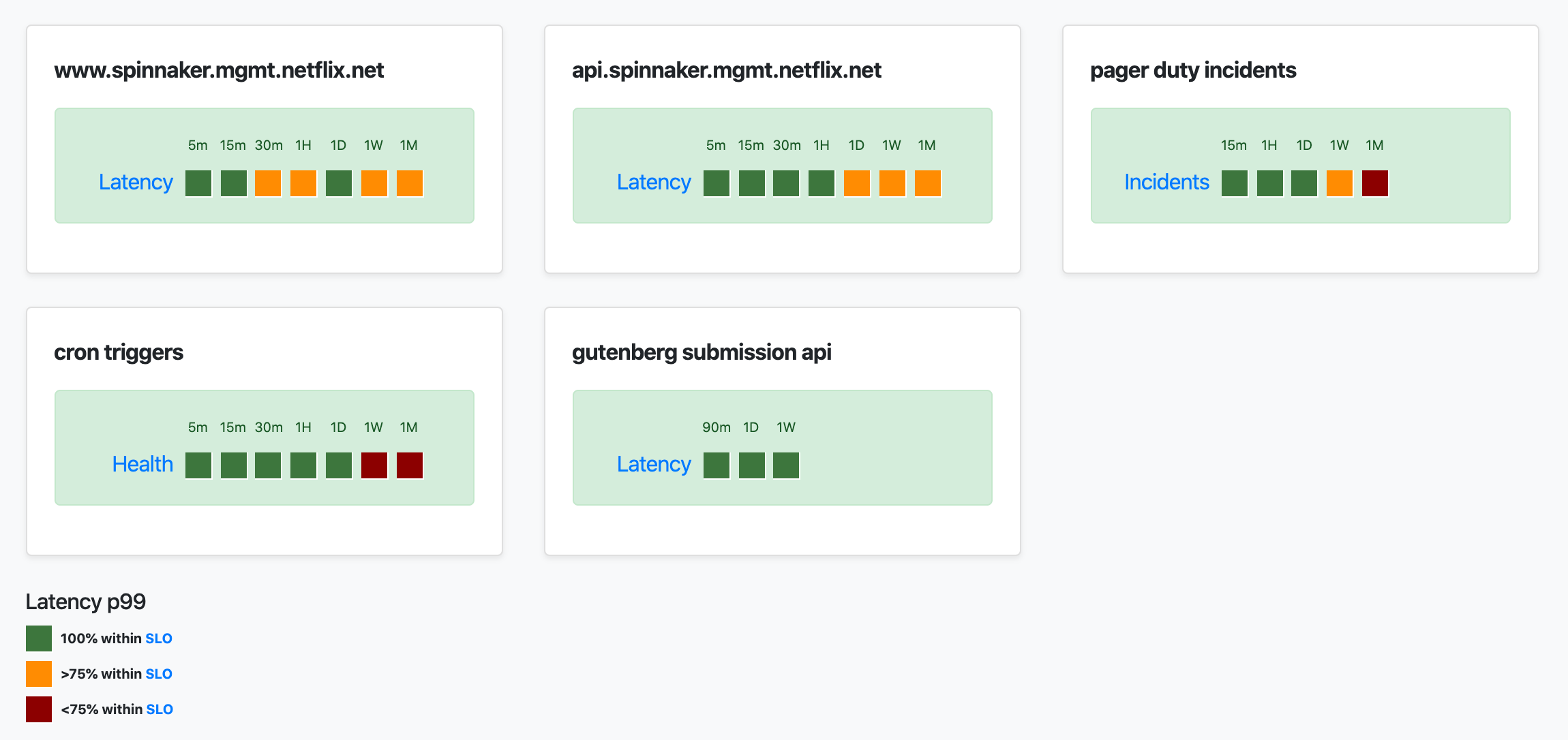Click SLO link beside 100% within
This screenshot has height=740, width=1568.
tap(159, 638)
